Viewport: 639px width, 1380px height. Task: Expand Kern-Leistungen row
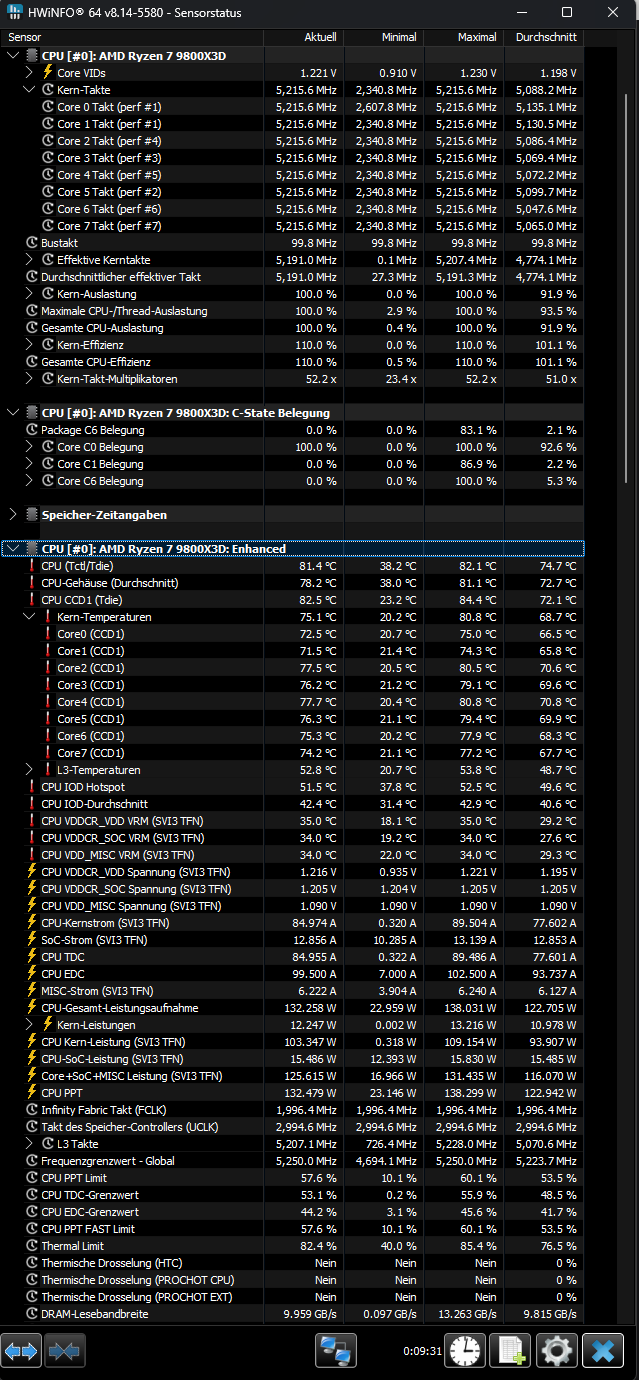point(29,1025)
